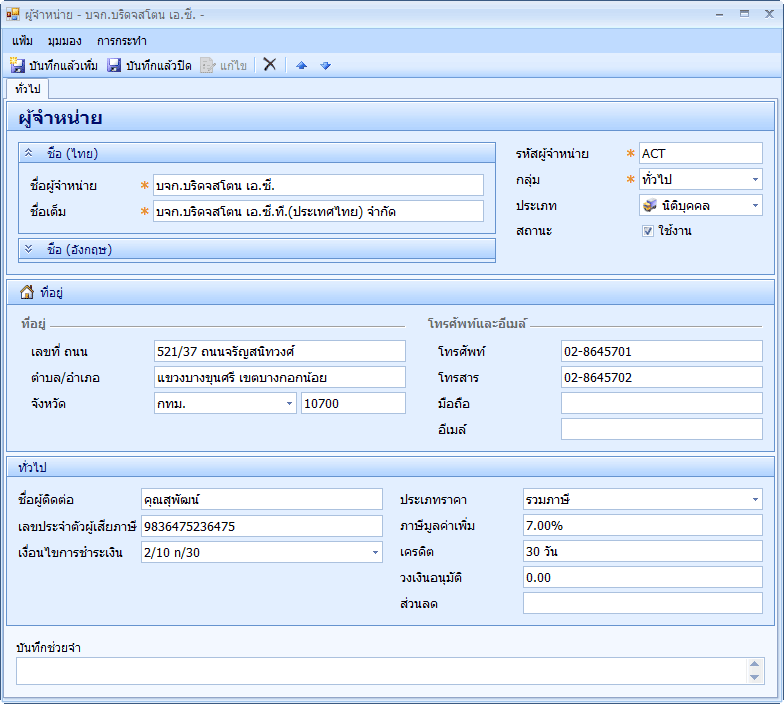The width and height of the screenshot is (784, 704).
Task: Go to next record with down arrow
Action: (325, 66)
